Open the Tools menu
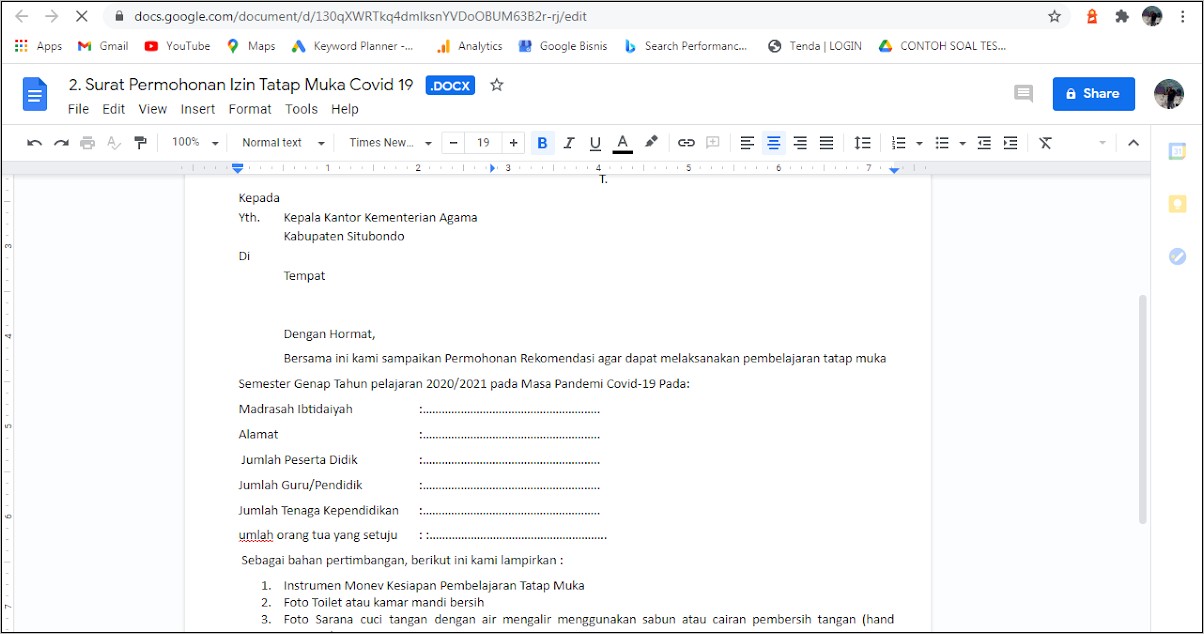Viewport: 1204px width, 634px height. [301, 109]
